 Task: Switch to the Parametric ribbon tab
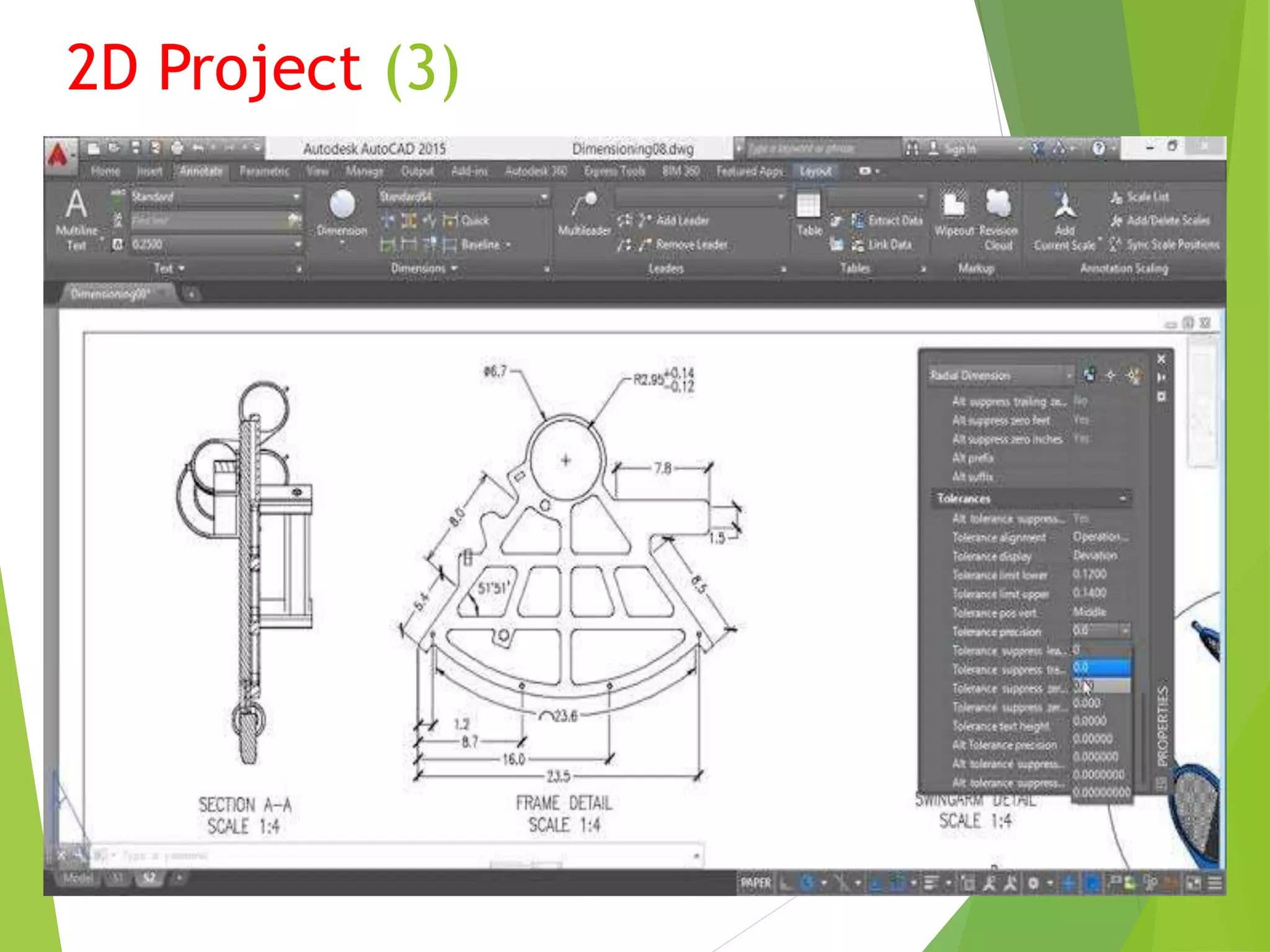(x=264, y=171)
